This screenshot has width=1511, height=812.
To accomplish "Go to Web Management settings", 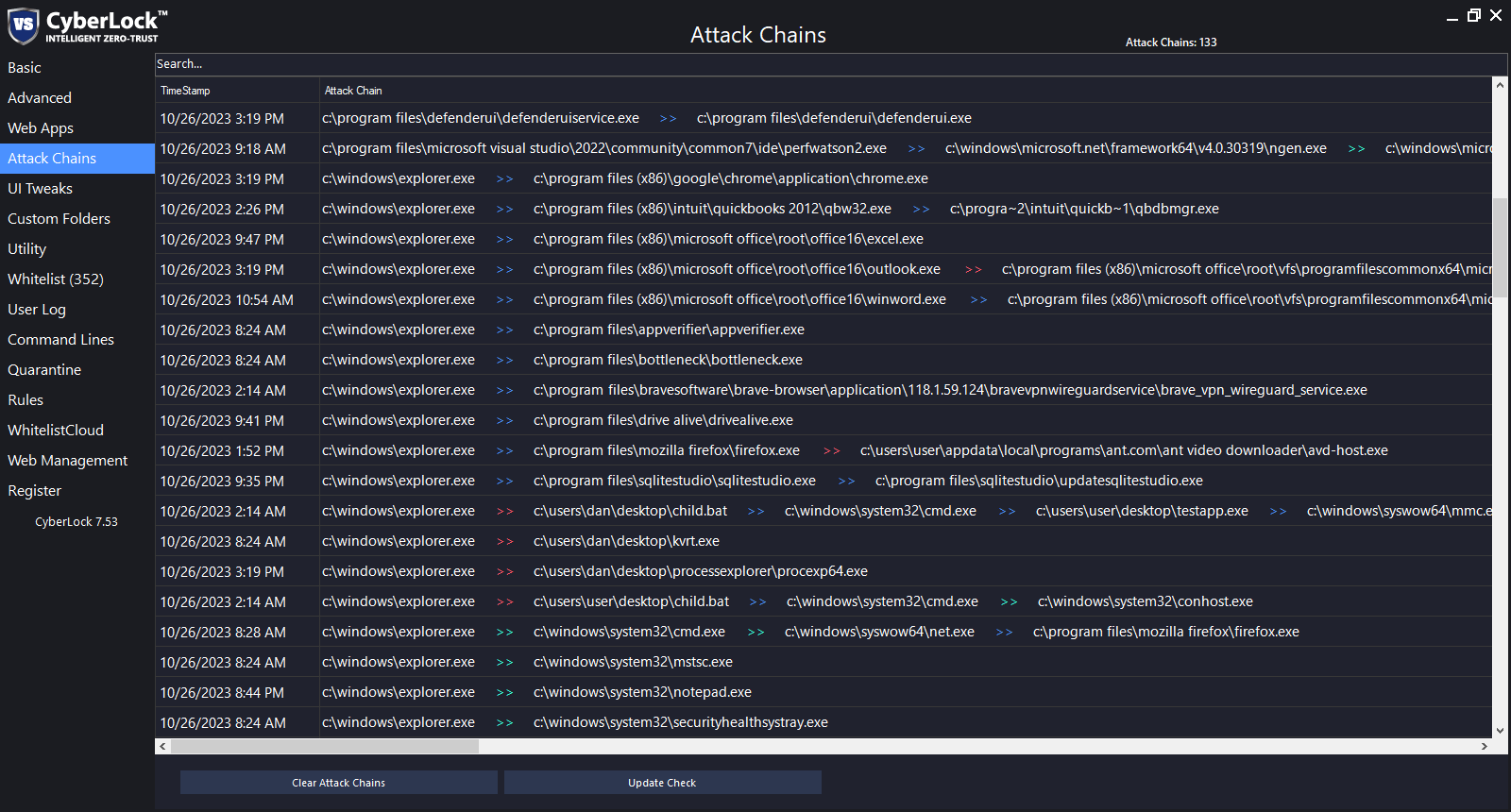I will tap(67, 461).
